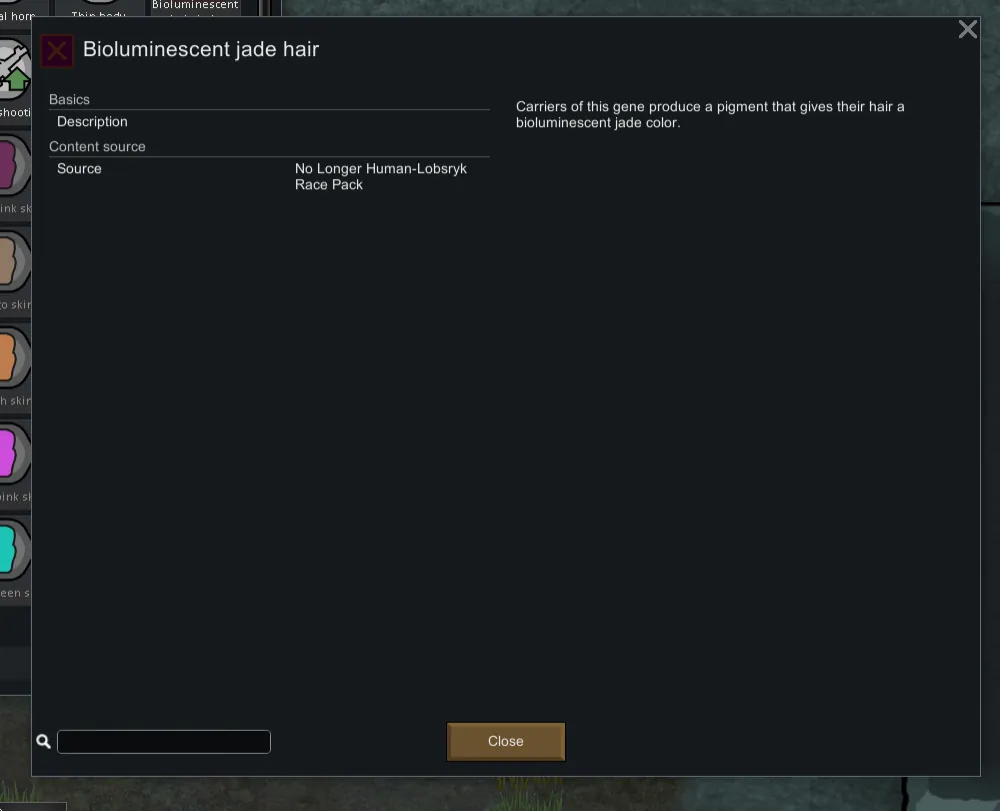The width and height of the screenshot is (1000, 811).
Task: Click the dark red gene icon beside the title
Action: point(57,50)
